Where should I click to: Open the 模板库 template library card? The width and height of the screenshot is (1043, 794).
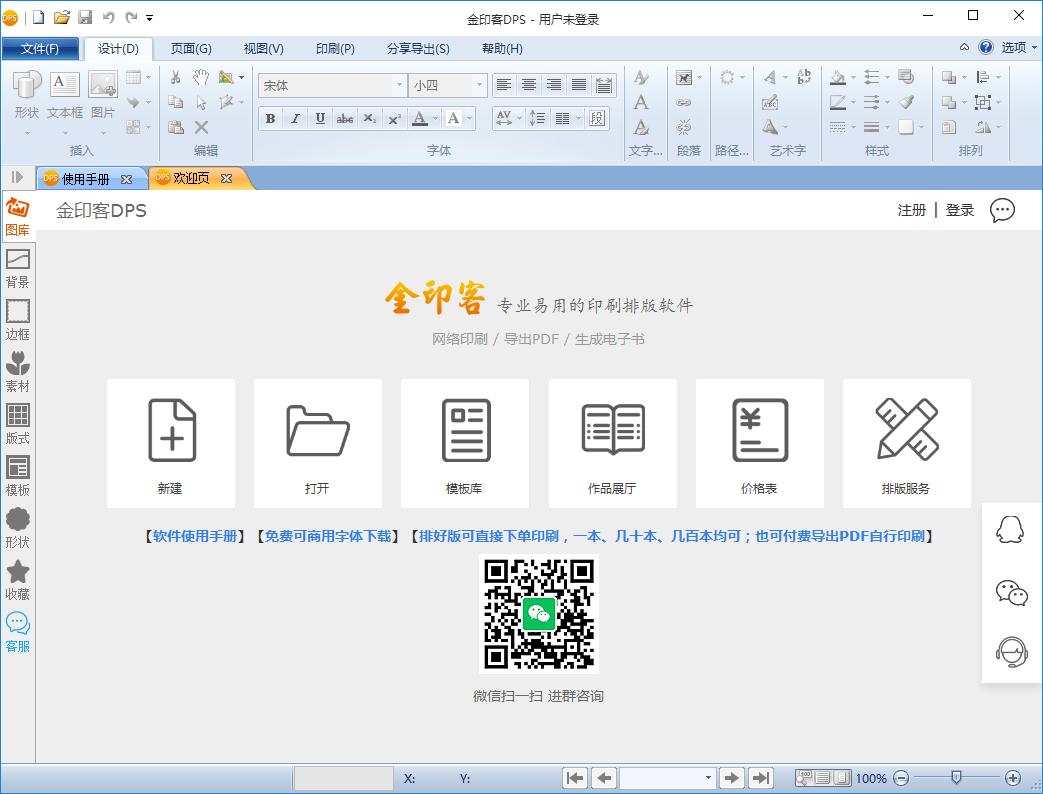click(465, 444)
